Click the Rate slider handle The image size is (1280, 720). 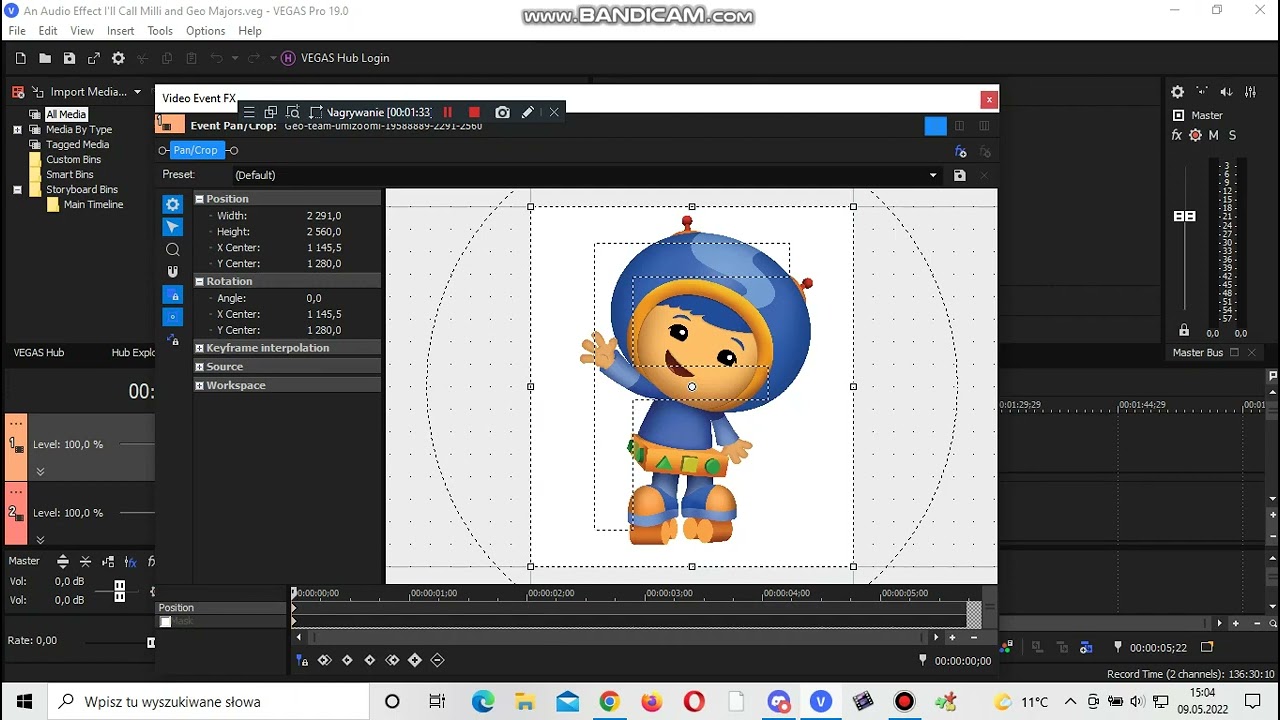tap(151, 642)
